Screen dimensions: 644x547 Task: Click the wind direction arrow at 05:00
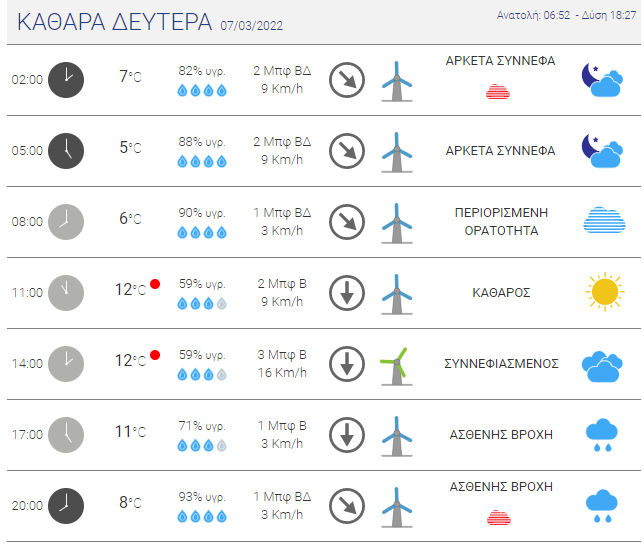click(x=347, y=150)
